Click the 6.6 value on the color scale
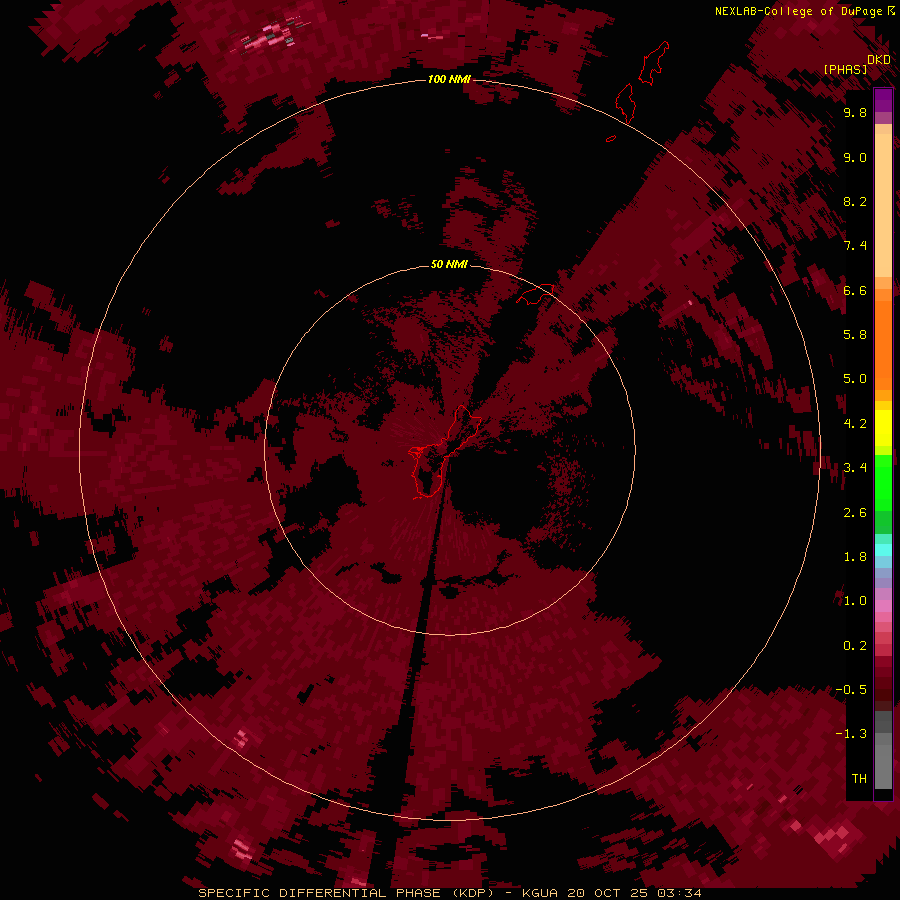Screen dimensions: 900x900 coord(855,290)
